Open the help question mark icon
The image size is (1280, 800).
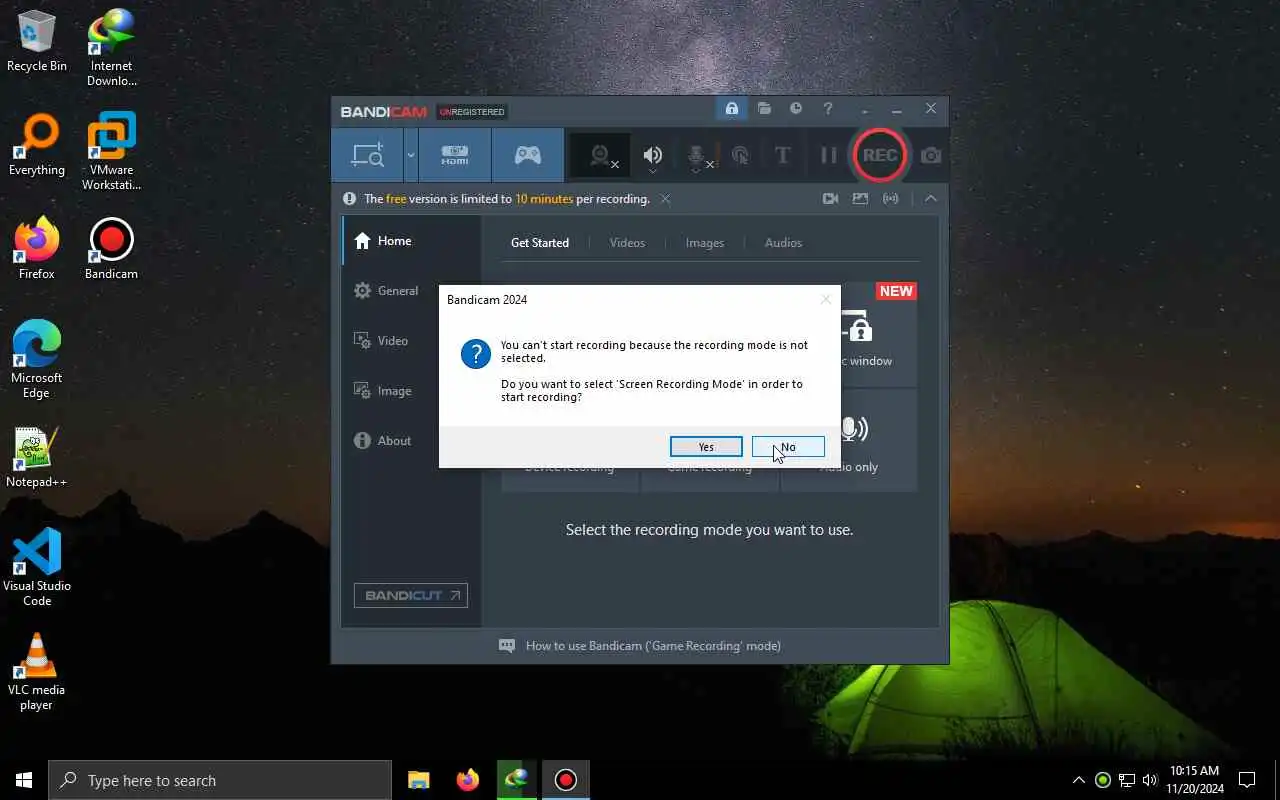click(x=827, y=108)
